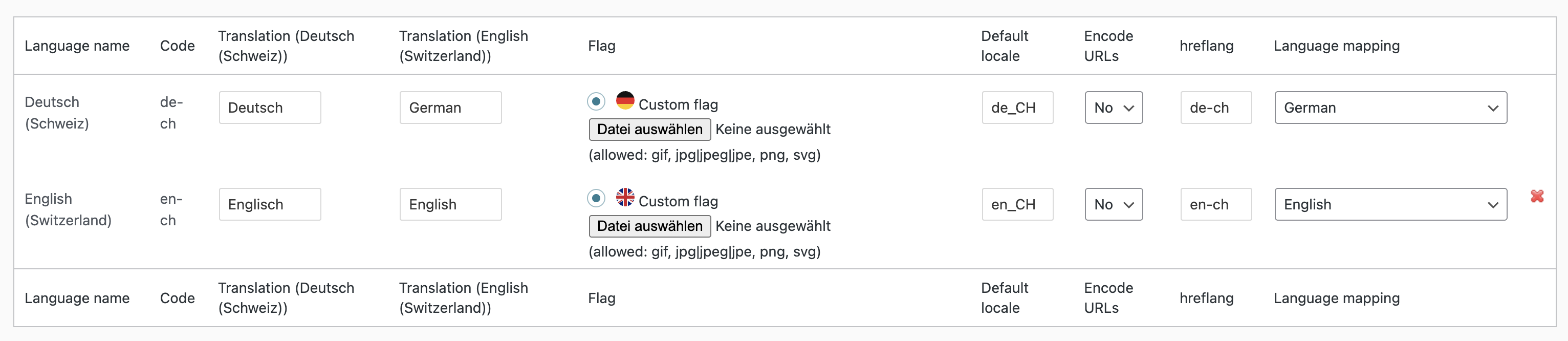The height and width of the screenshot is (341, 1568).
Task: Expand the English language mapping dropdown
Action: [1390, 205]
